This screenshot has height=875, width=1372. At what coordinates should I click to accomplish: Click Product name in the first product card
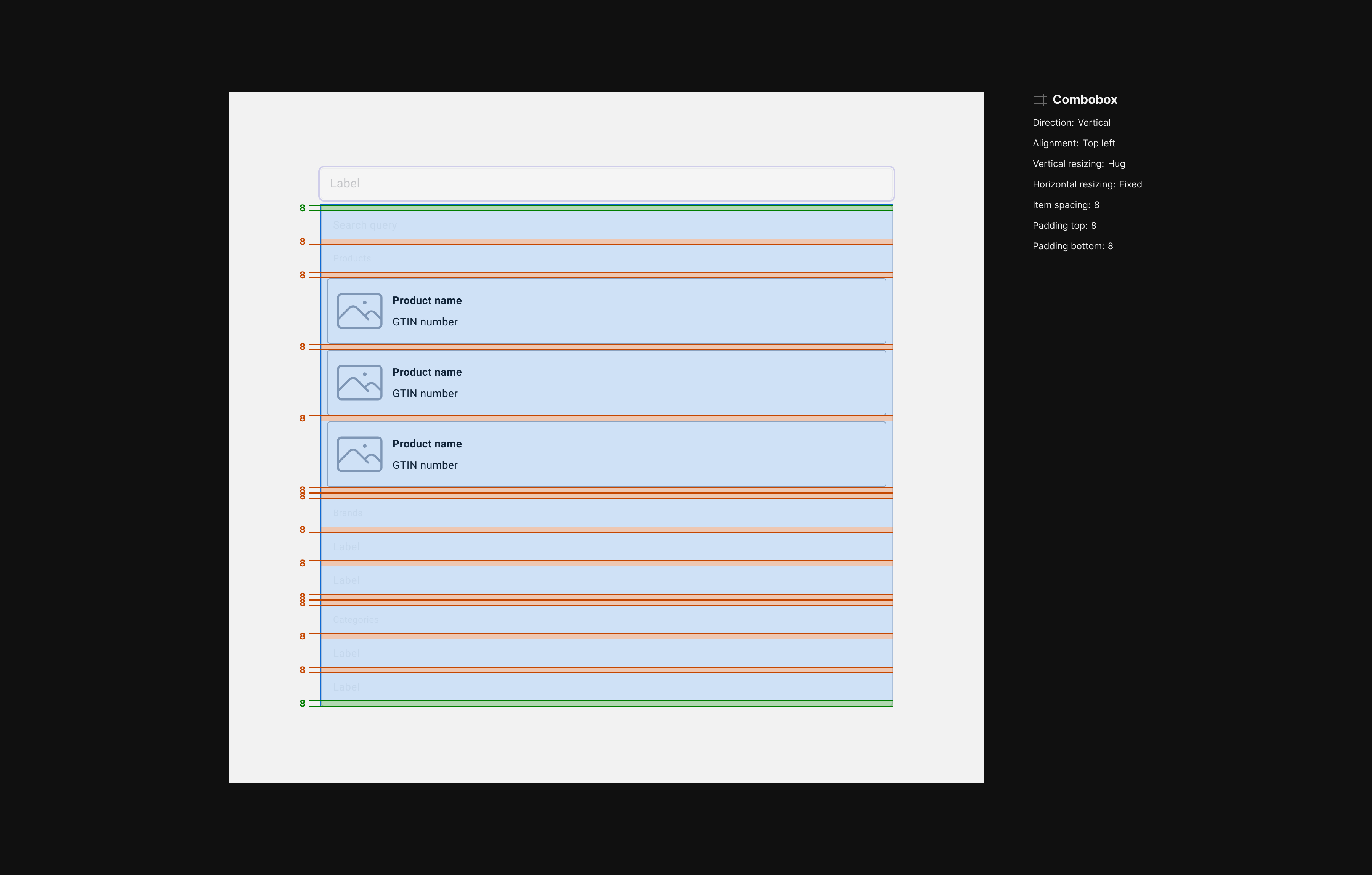[427, 301]
